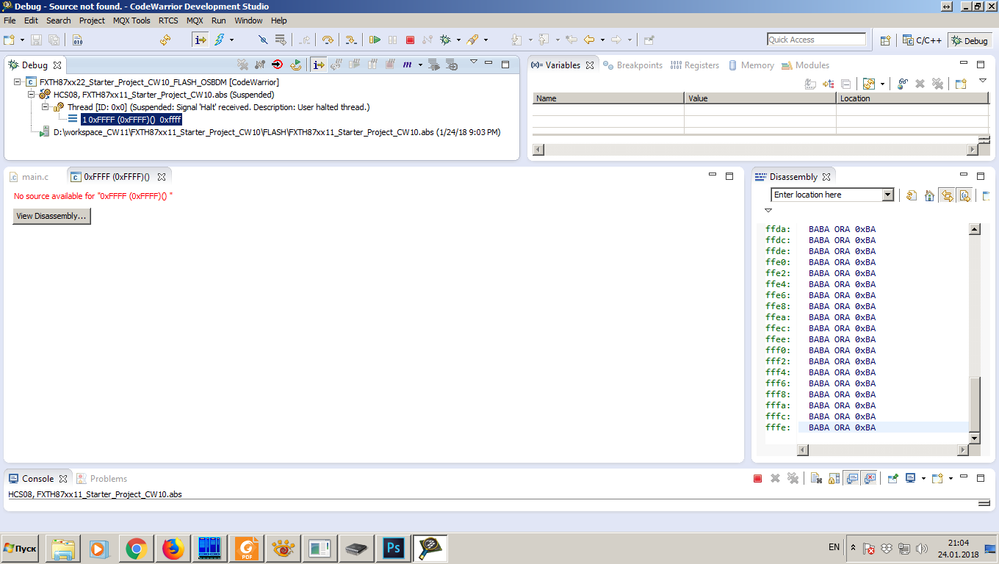Open the RTCS menu
Image resolution: width=999 pixels, height=564 pixels.
[x=168, y=20]
